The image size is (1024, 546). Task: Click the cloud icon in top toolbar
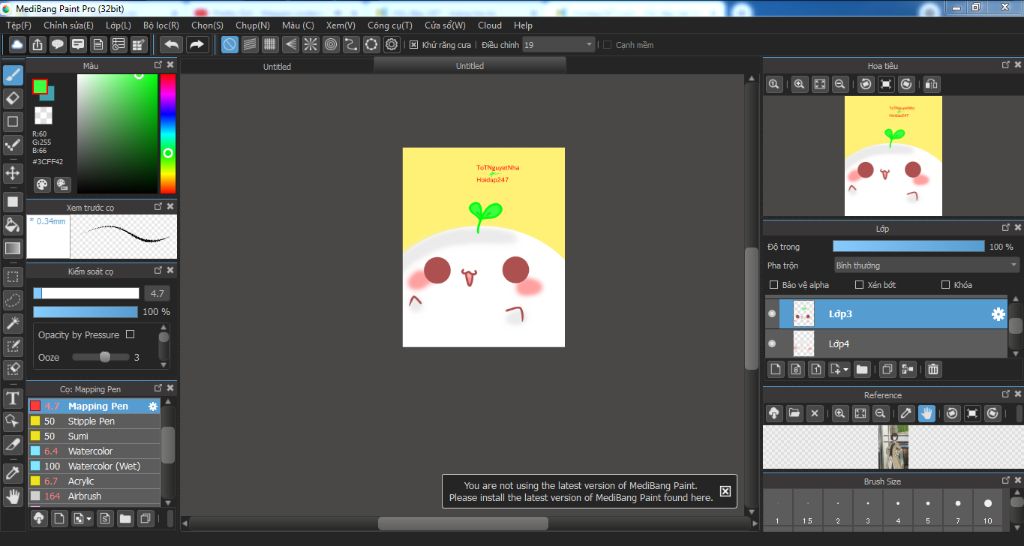click(x=17, y=44)
